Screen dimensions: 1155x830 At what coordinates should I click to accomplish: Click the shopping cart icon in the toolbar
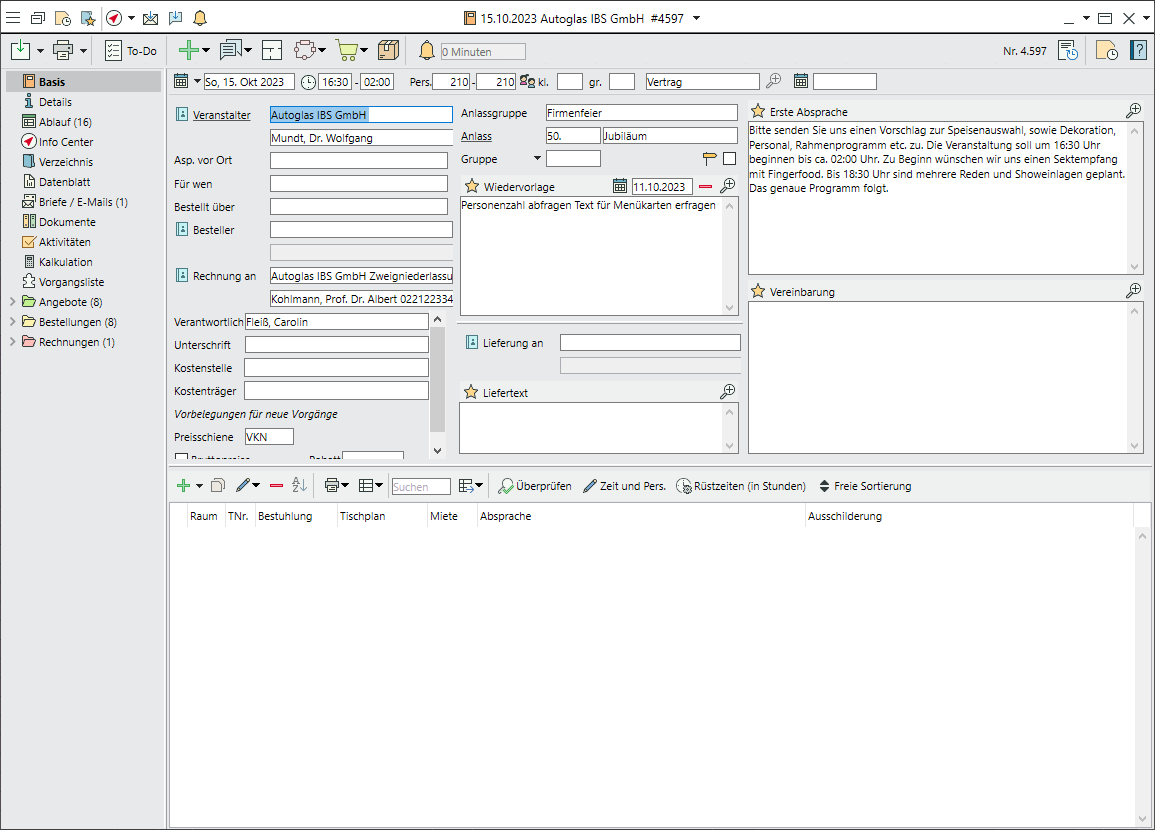click(346, 50)
